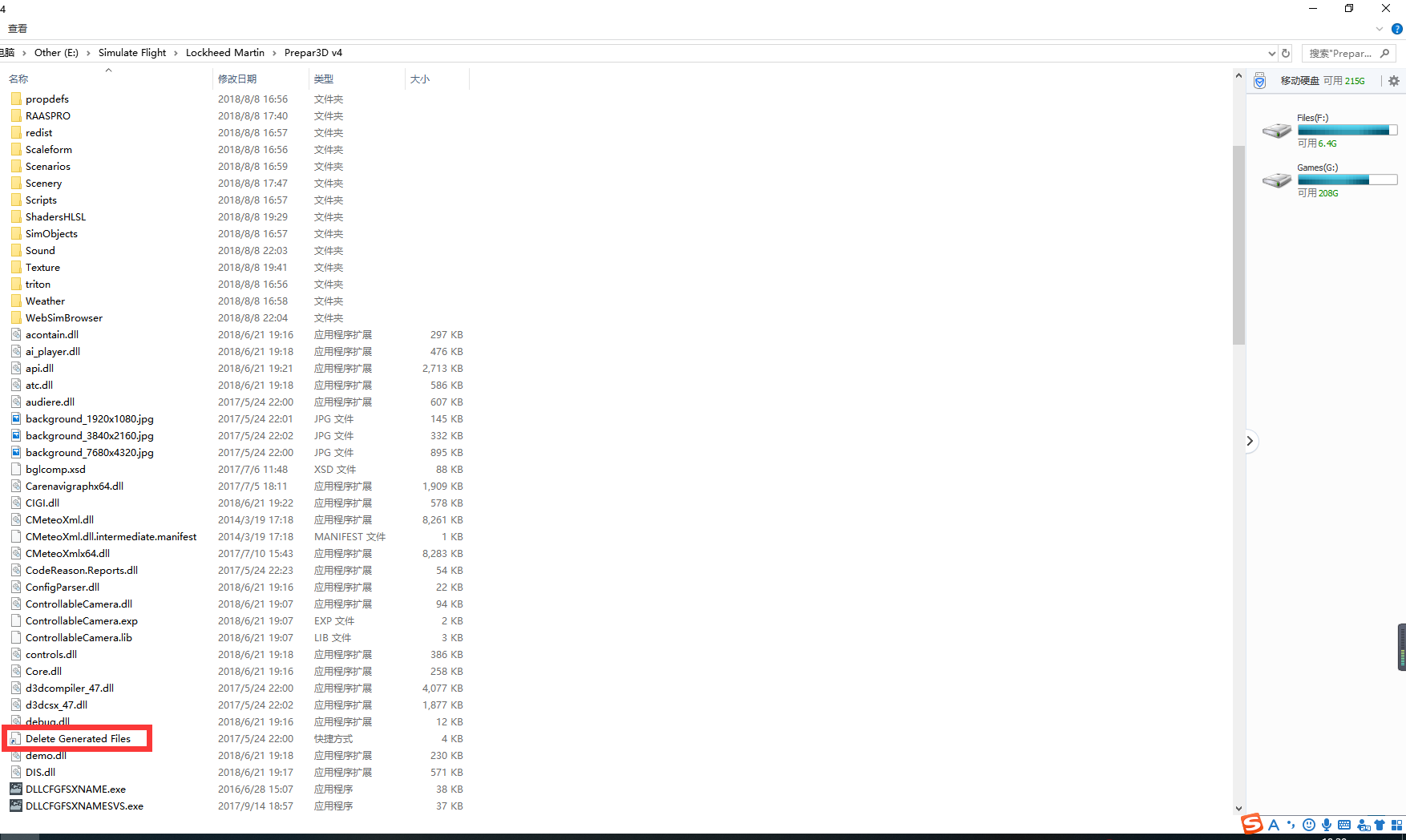Viewport: 1406px width, 840px height.
Task: Toggle Sogou punctuation mode
Action: pos(1291,825)
